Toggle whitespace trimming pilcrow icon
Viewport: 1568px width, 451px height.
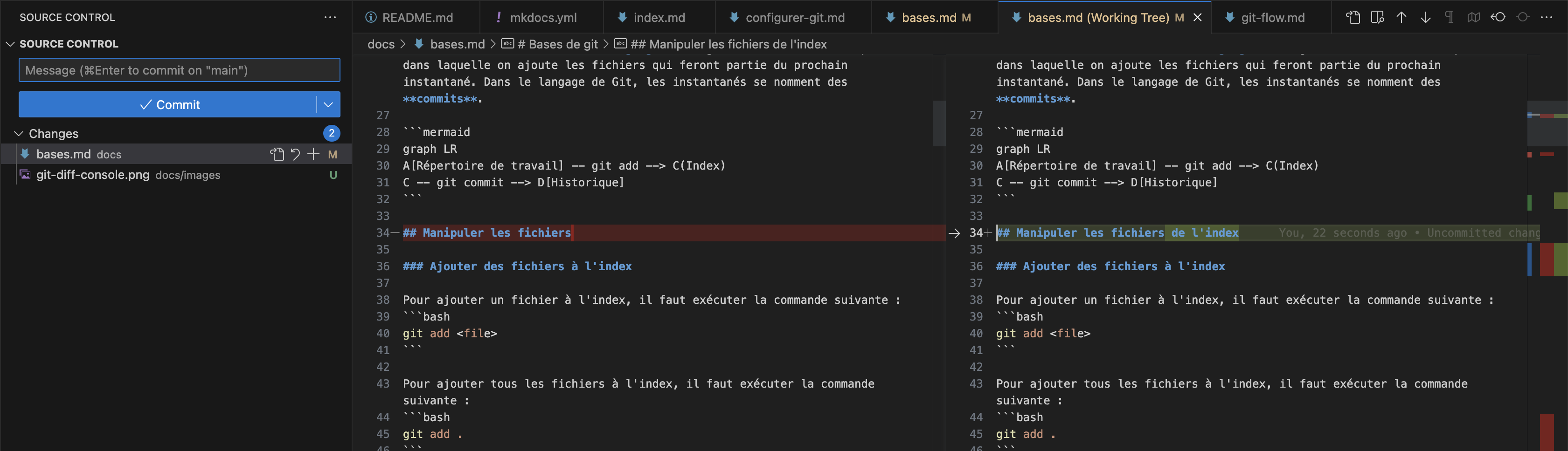[1450, 18]
